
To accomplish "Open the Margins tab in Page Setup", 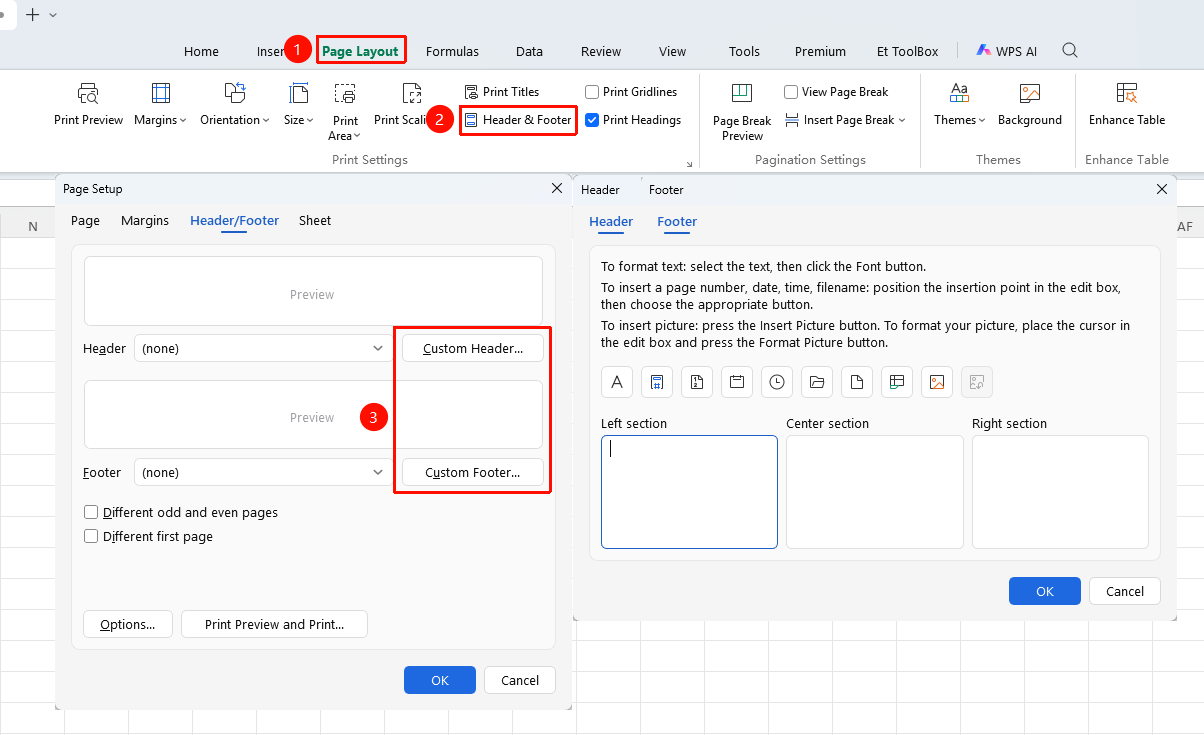I will pyautogui.click(x=145, y=220).
